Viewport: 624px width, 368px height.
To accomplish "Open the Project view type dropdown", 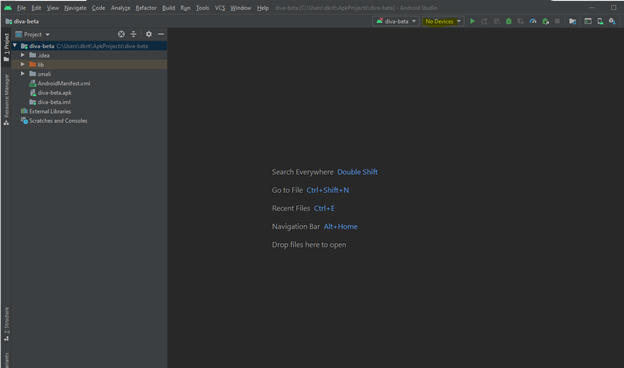I will (33, 34).
